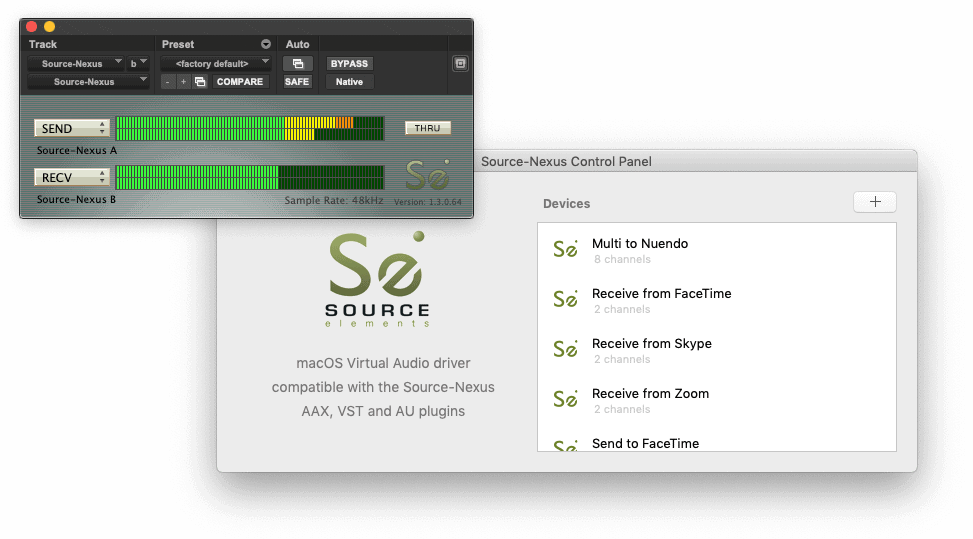Click the Track header label
This screenshot has width=973, height=539.
[43, 44]
